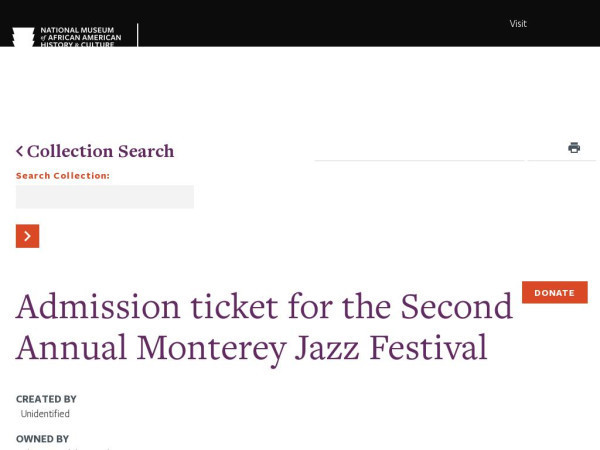Click the vertical divider next to the museum logo
600x450 pixels.
137,35
